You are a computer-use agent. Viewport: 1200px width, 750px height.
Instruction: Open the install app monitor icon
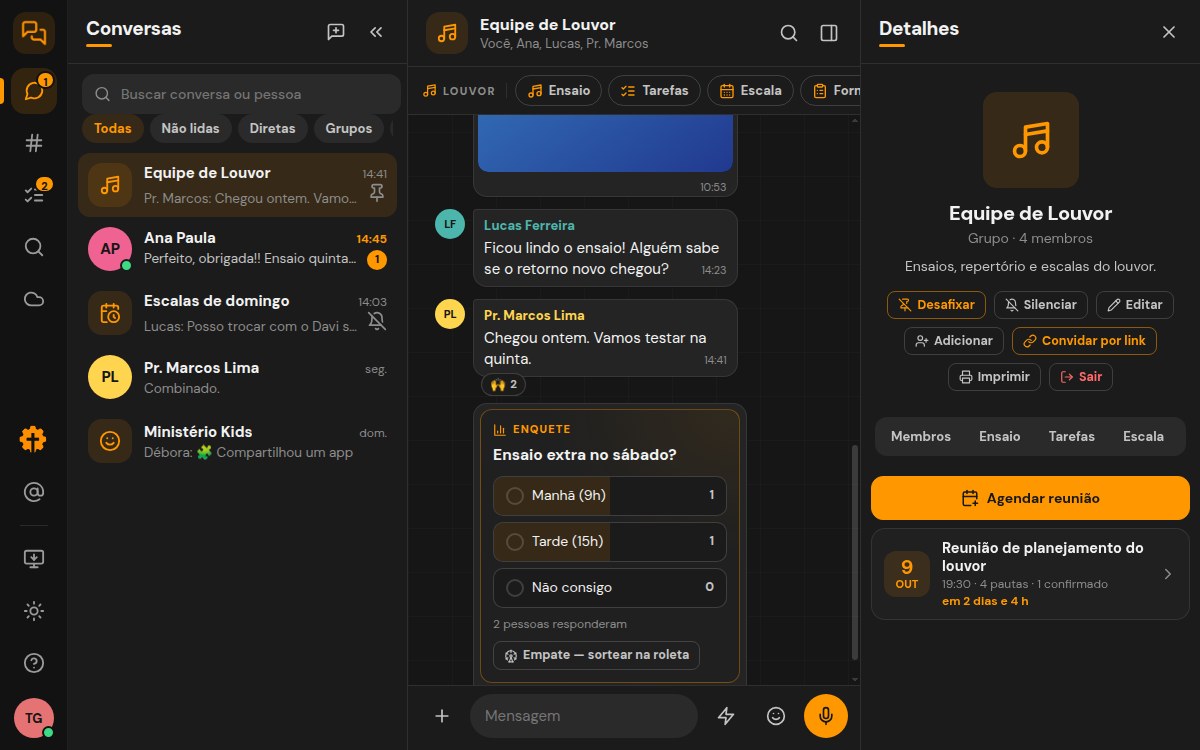(34, 558)
